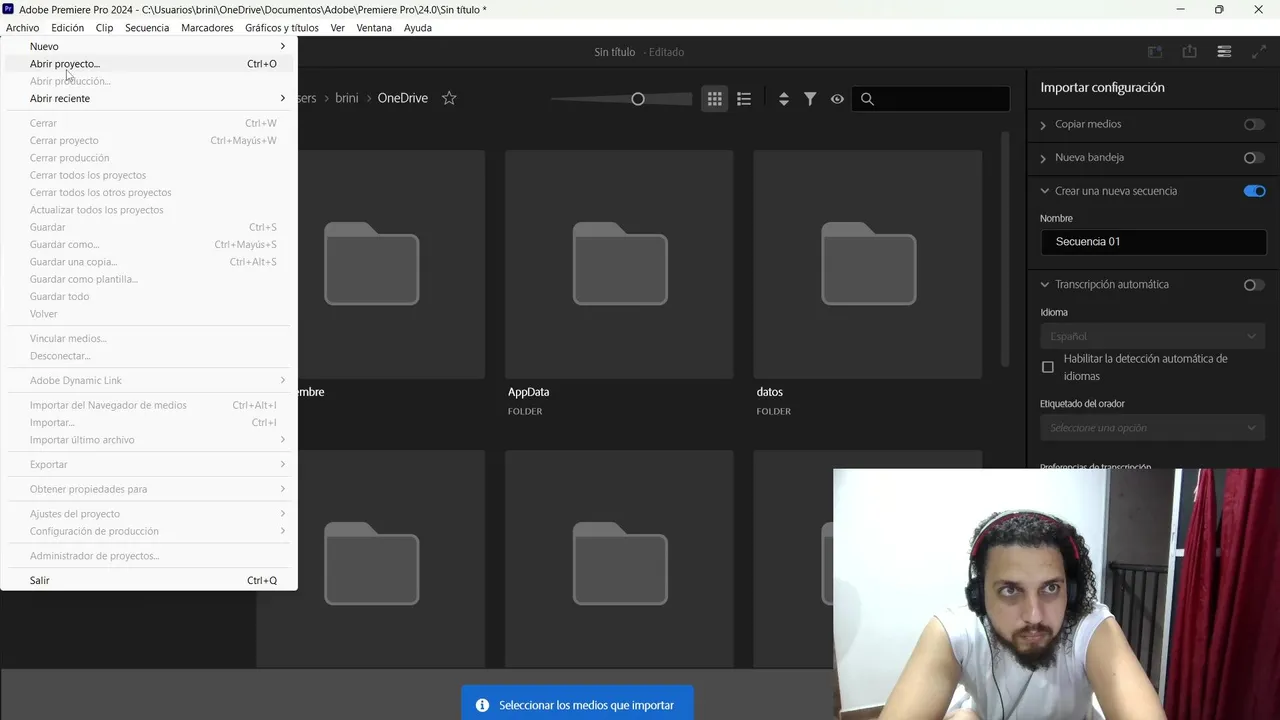Viewport: 1280px width, 720px height.
Task: Click the info icon in bottom banner
Action: pos(482,705)
